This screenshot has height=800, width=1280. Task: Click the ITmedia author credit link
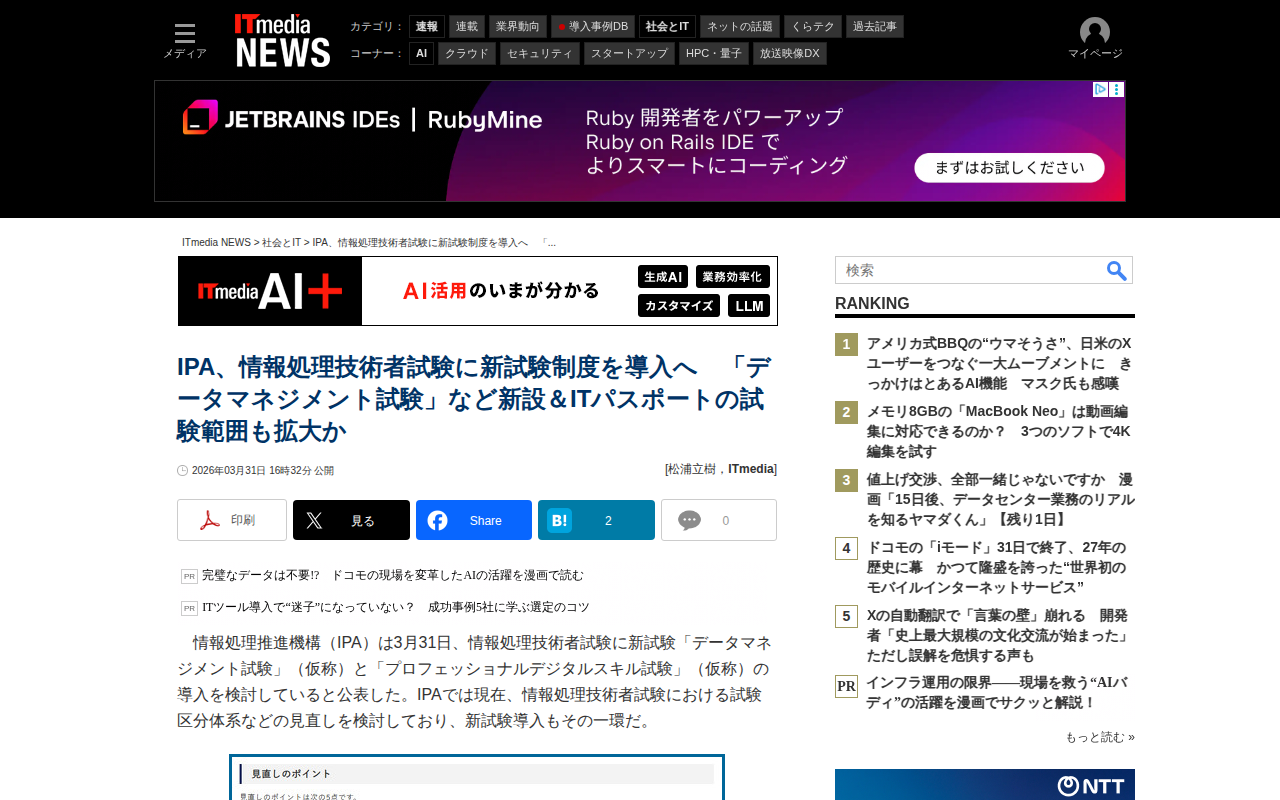click(751, 469)
